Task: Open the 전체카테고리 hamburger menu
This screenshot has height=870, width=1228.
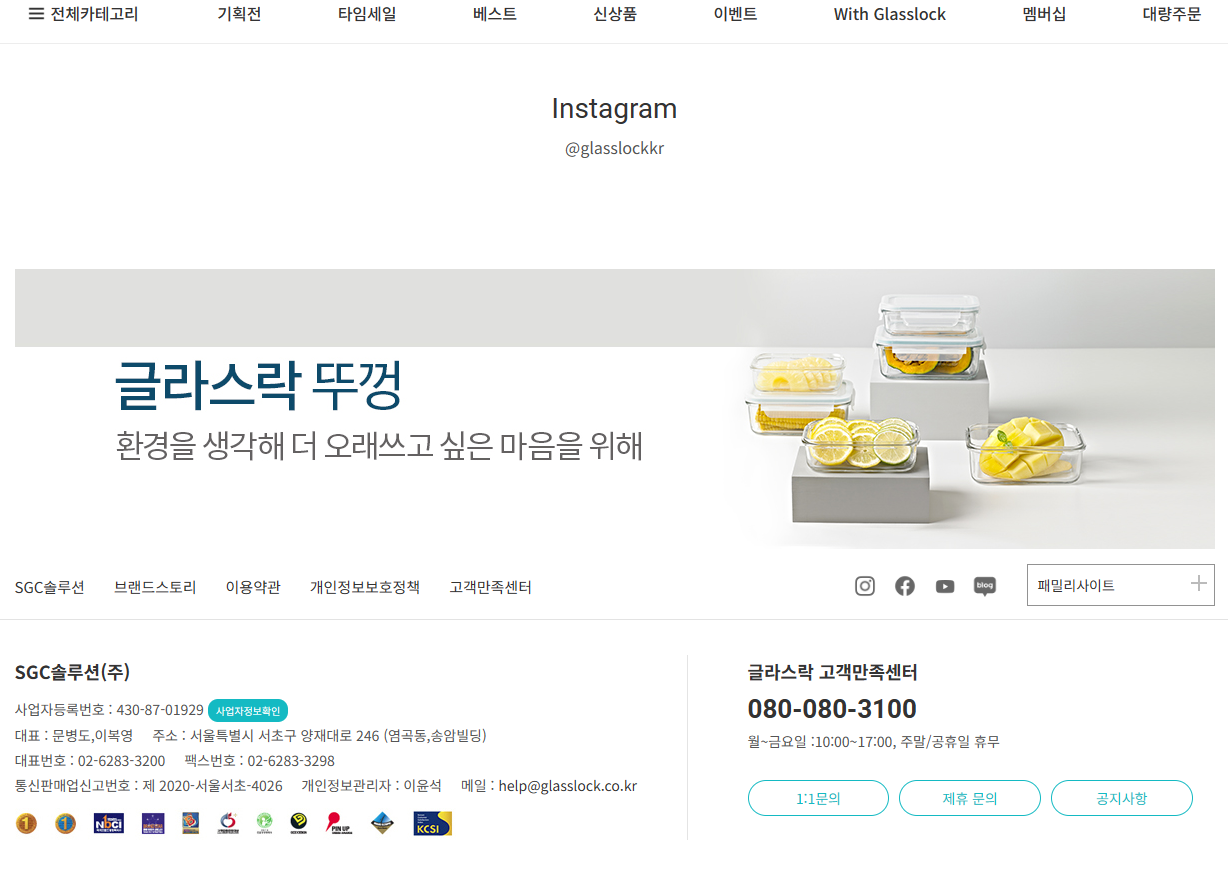Action: tap(84, 14)
